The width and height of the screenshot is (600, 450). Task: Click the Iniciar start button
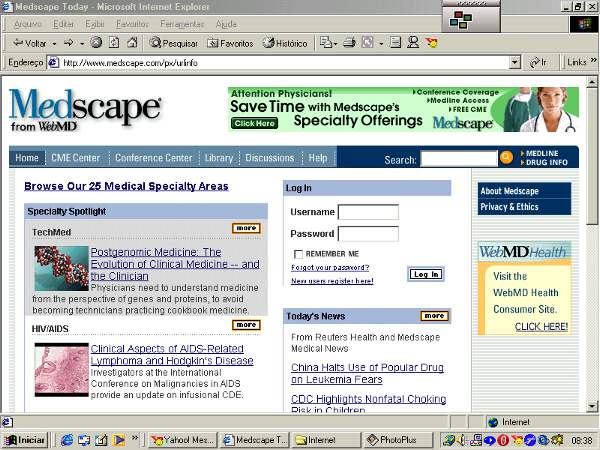pos(24,440)
